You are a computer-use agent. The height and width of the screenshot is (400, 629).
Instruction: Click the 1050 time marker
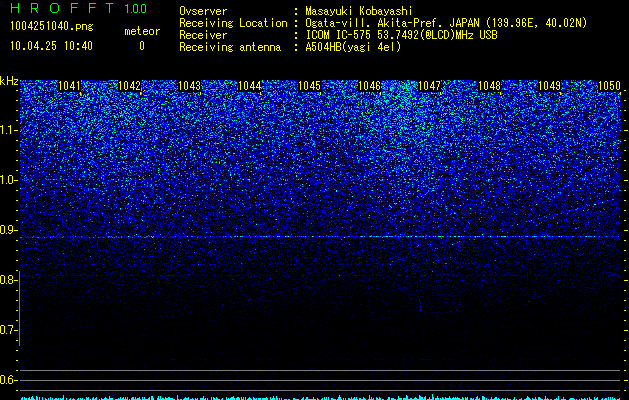point(609,86)
